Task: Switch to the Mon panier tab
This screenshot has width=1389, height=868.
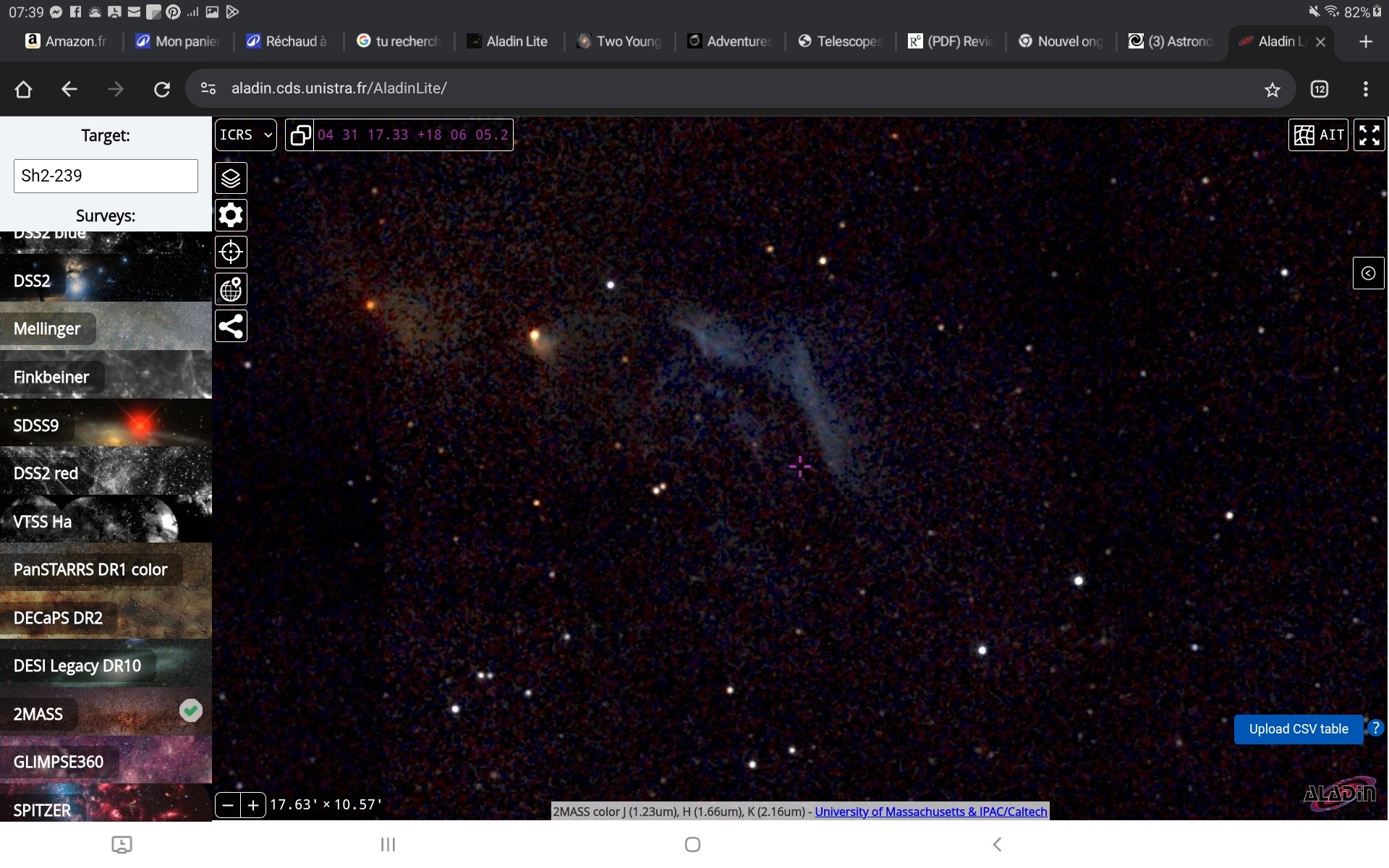Action: point(178,41)
